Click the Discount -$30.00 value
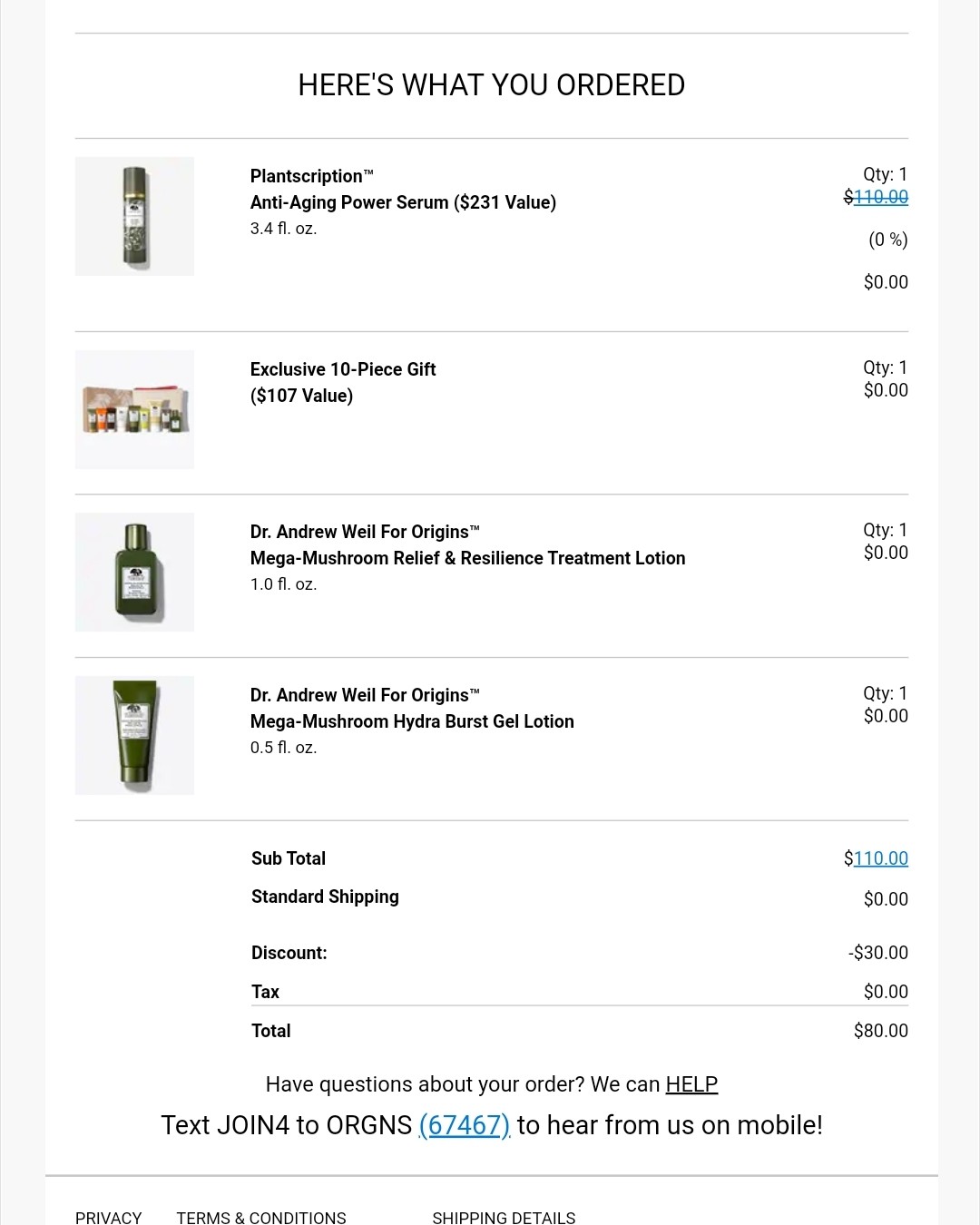The height and width of the screenshot is (1225, 980). click(878, 953)
